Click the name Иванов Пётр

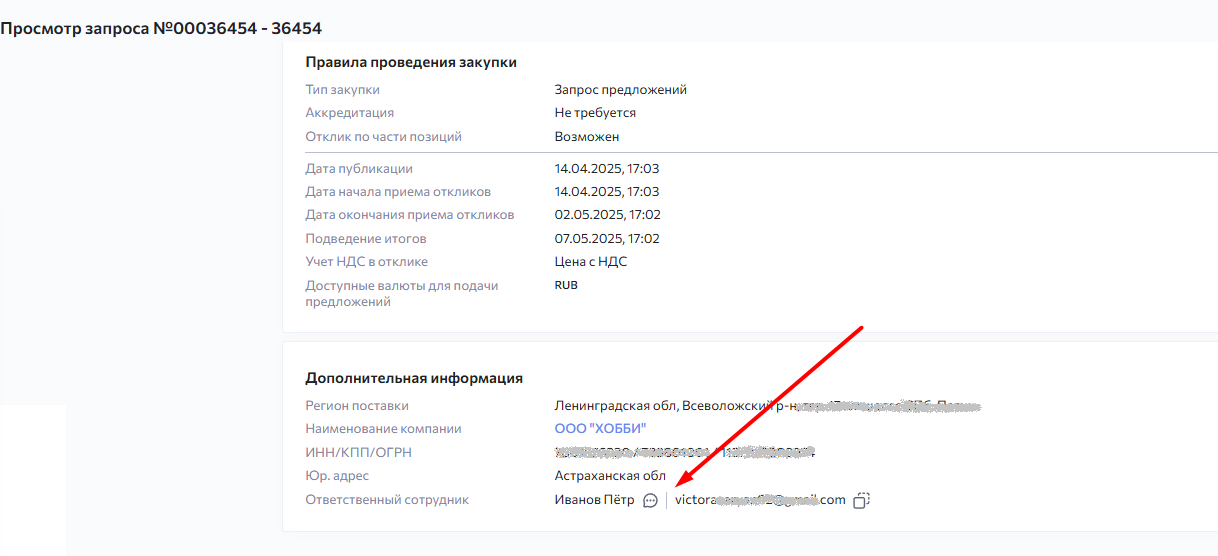tap(594, 500)
